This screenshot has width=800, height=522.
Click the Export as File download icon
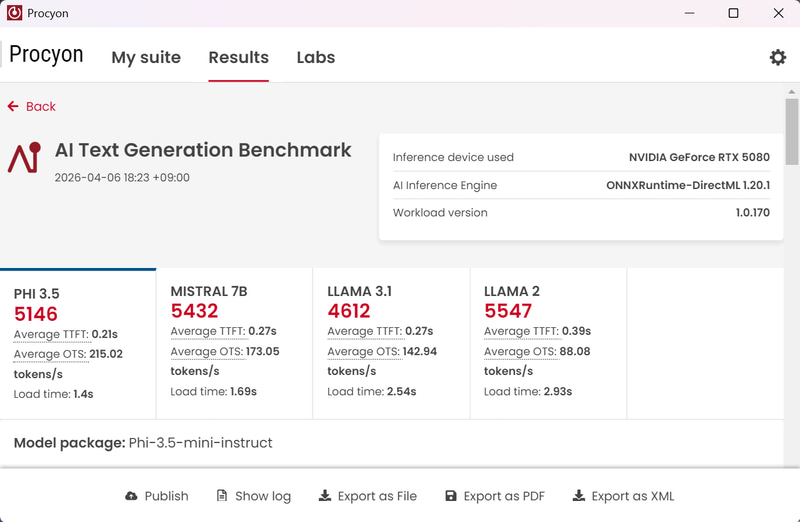[x=324, y=496]
